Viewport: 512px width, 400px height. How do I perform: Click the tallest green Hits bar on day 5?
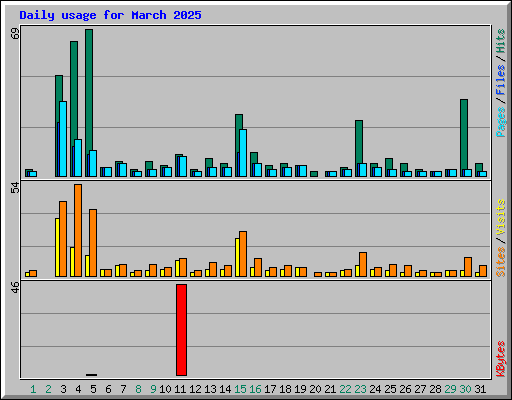click(x=89, y=103)
